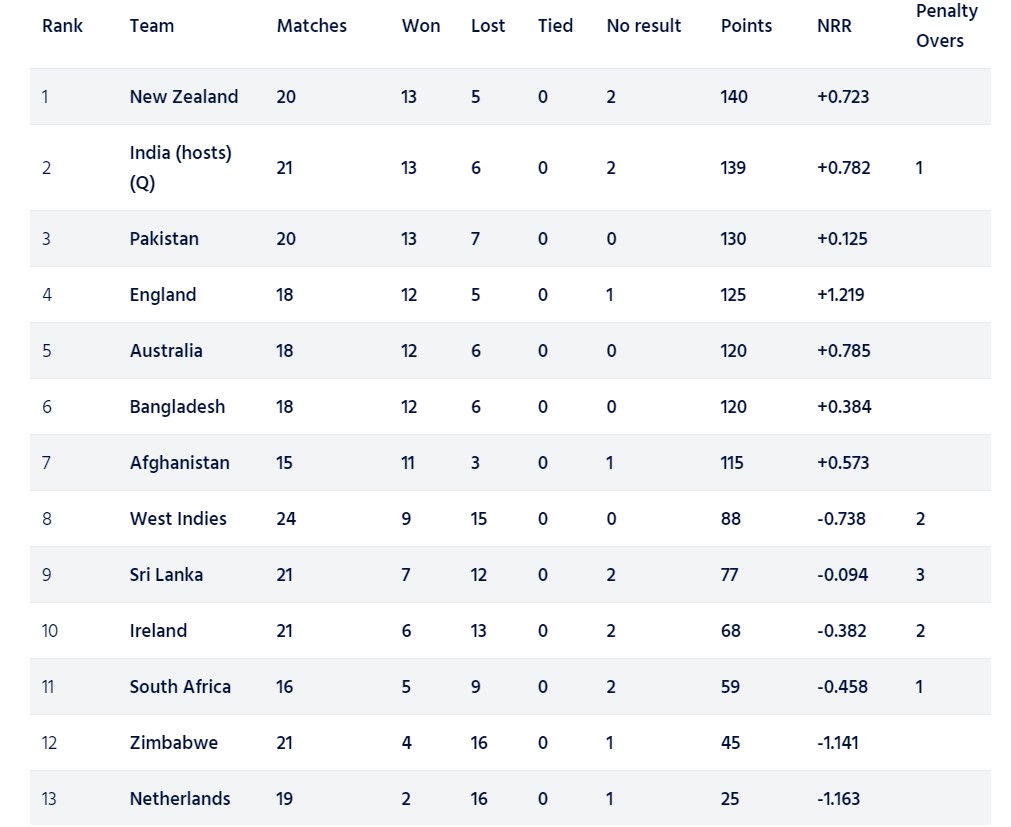1011x827 pixels.
Task: Select the Penalty Overs column header
Action: [x=945, y=26]
